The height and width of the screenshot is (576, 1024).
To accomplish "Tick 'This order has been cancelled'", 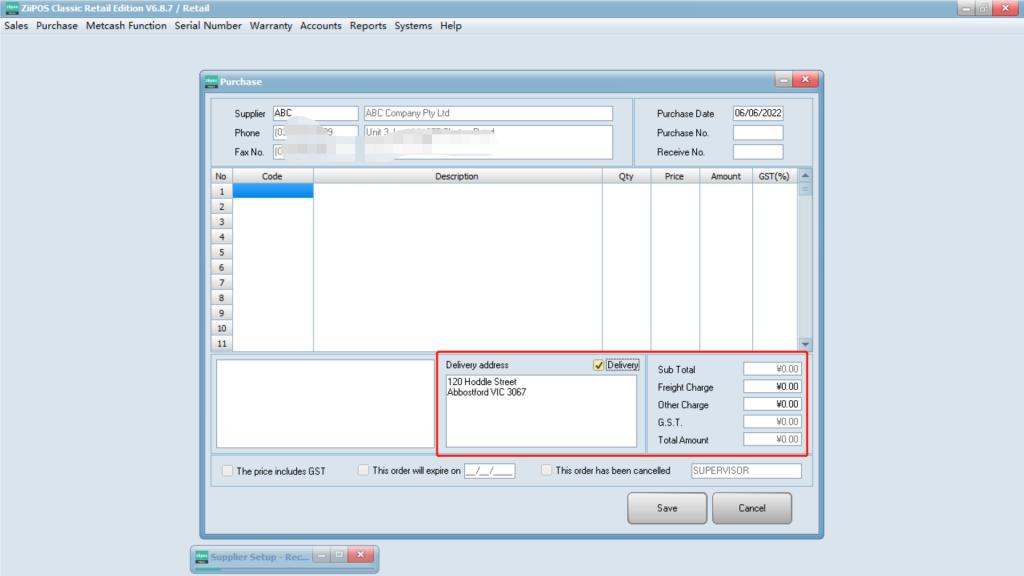I will tap(547, 471).
